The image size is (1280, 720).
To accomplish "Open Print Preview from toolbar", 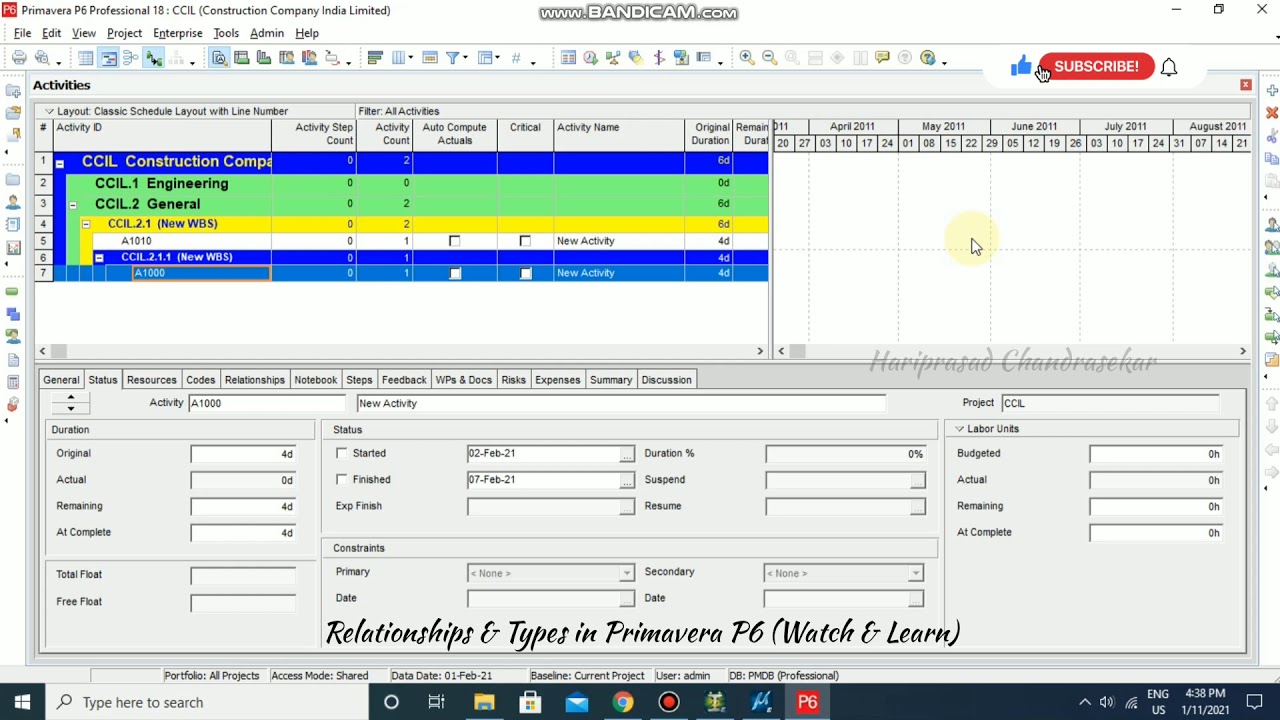I will (42, 58).
